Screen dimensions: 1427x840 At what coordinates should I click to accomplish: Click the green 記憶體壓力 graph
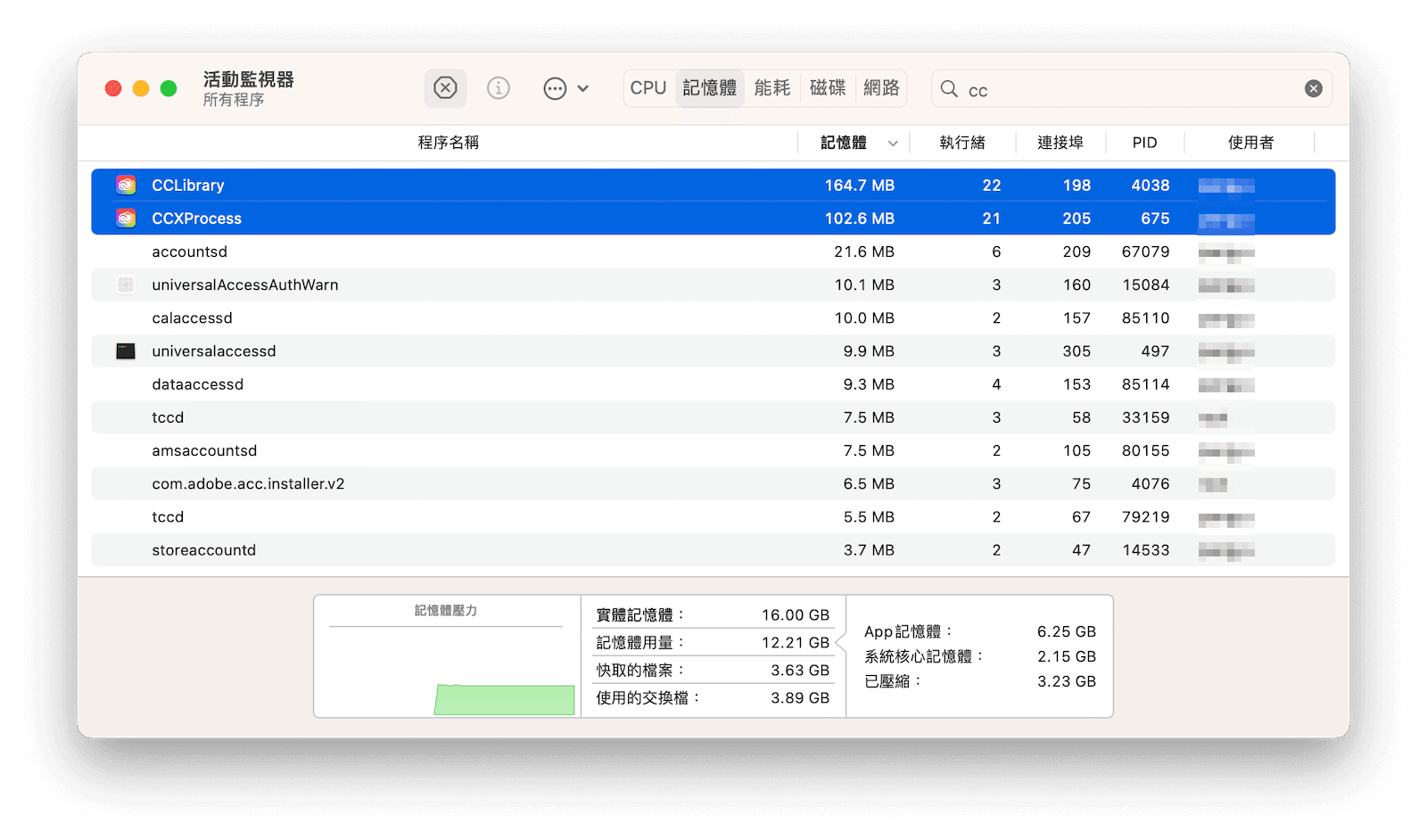505,700
